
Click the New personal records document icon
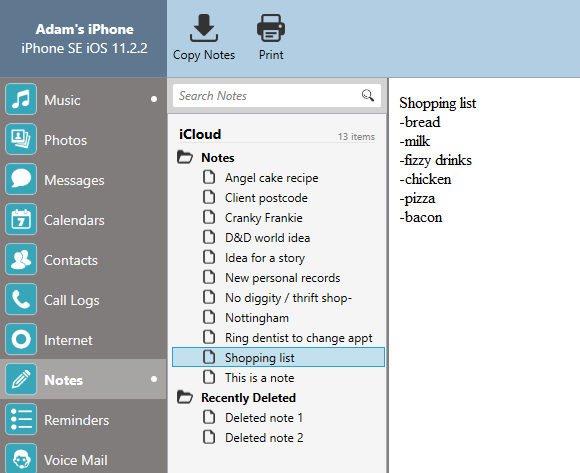click(x=209, y=277)
